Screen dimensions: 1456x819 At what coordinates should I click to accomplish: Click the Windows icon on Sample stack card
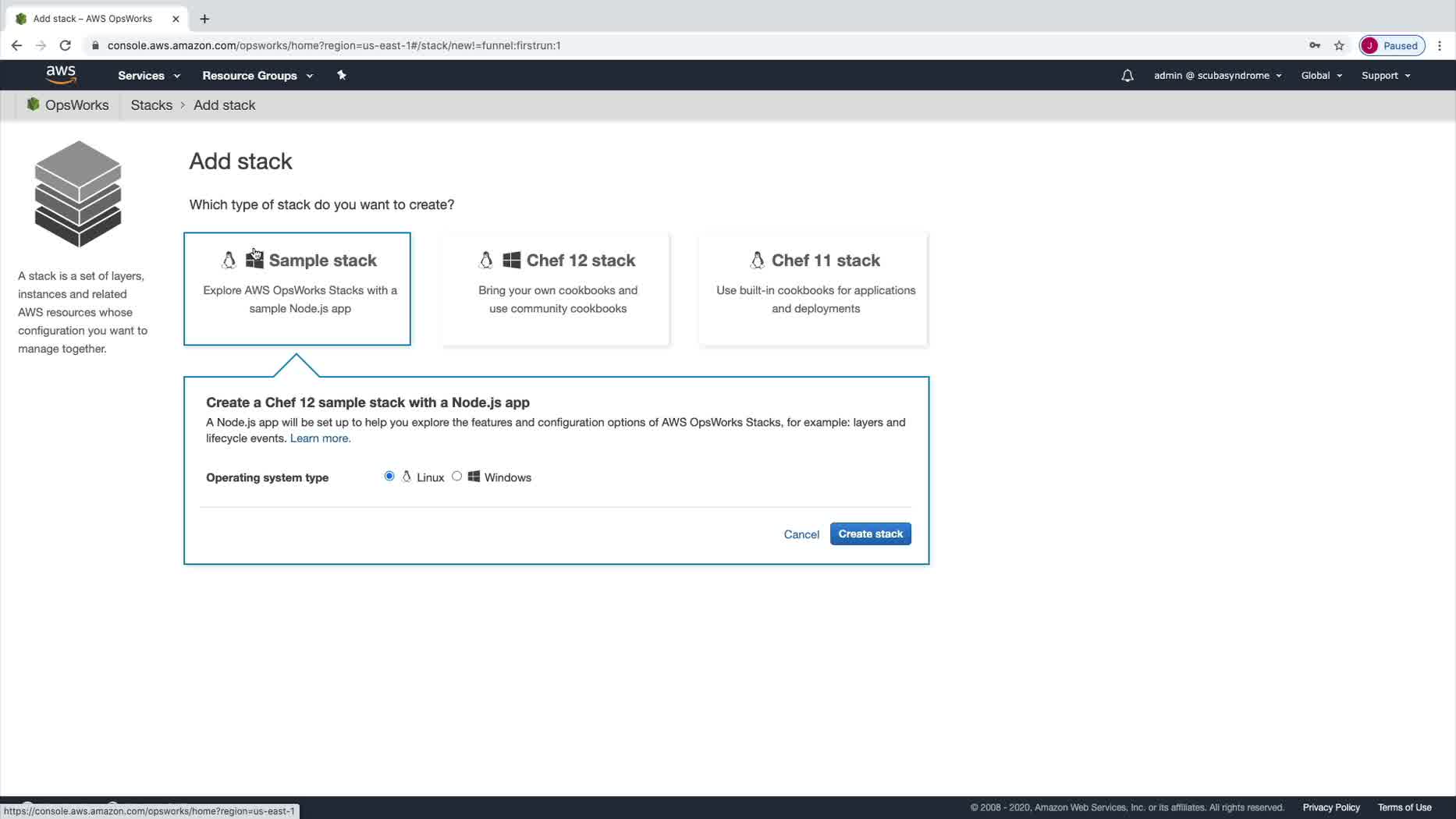(254, 260)
